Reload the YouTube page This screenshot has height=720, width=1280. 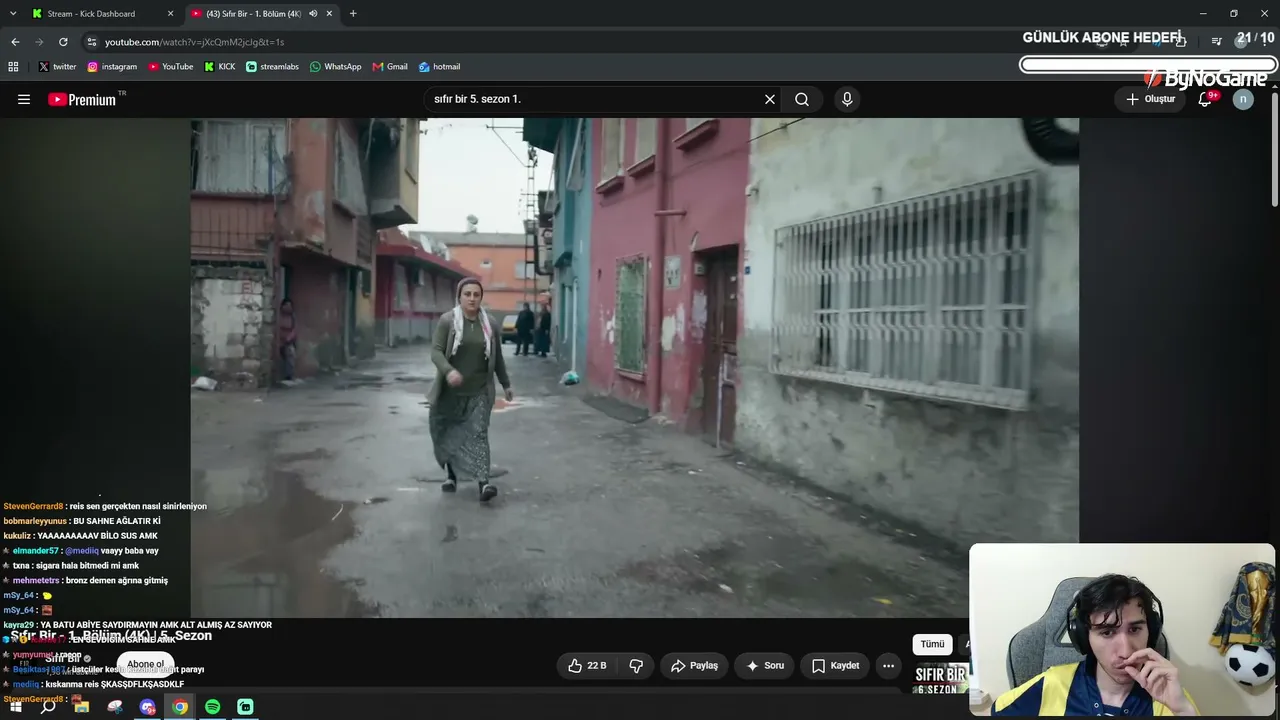click(63, 42)
